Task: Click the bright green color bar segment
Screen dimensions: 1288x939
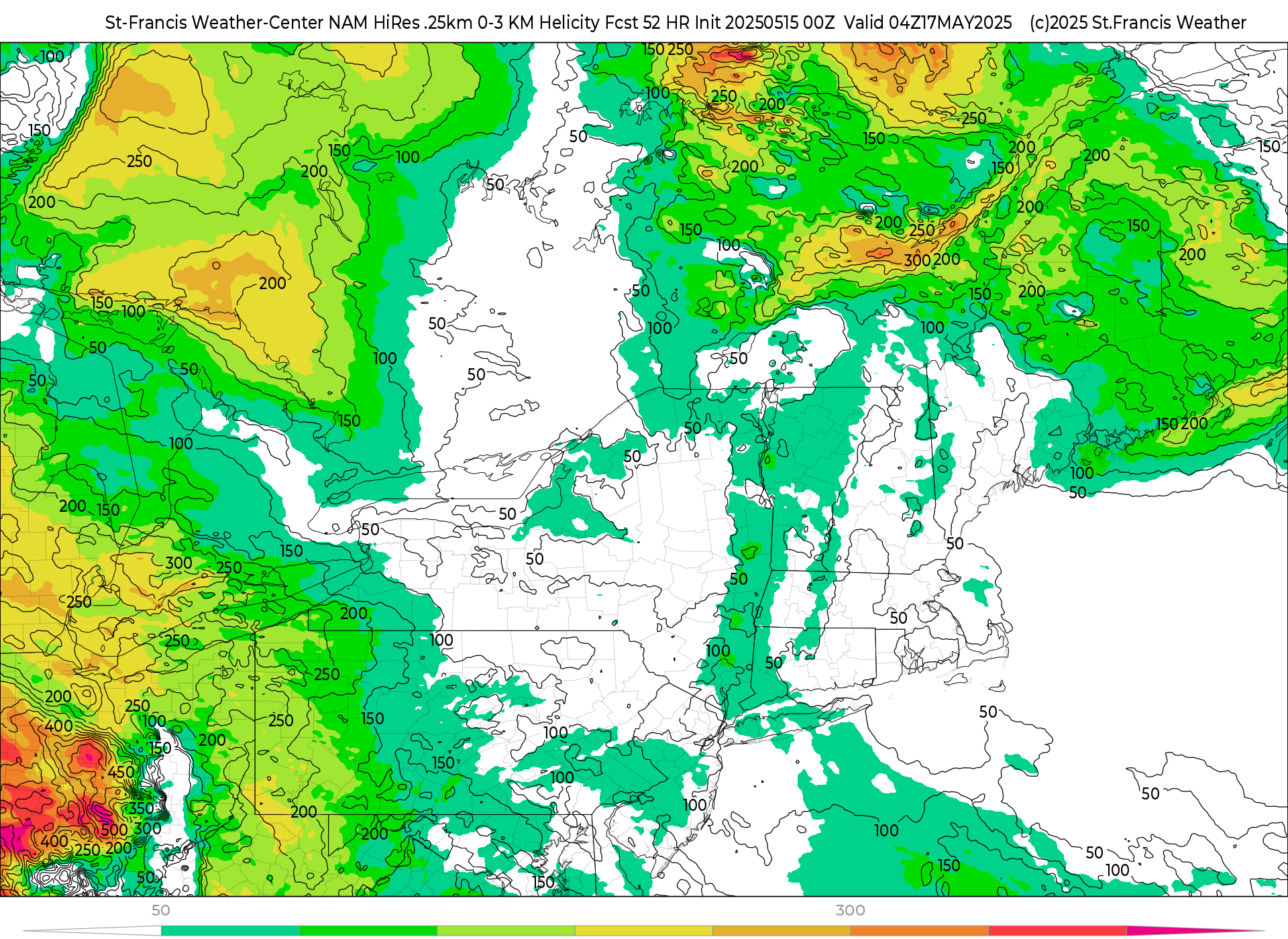Action: 368,931
